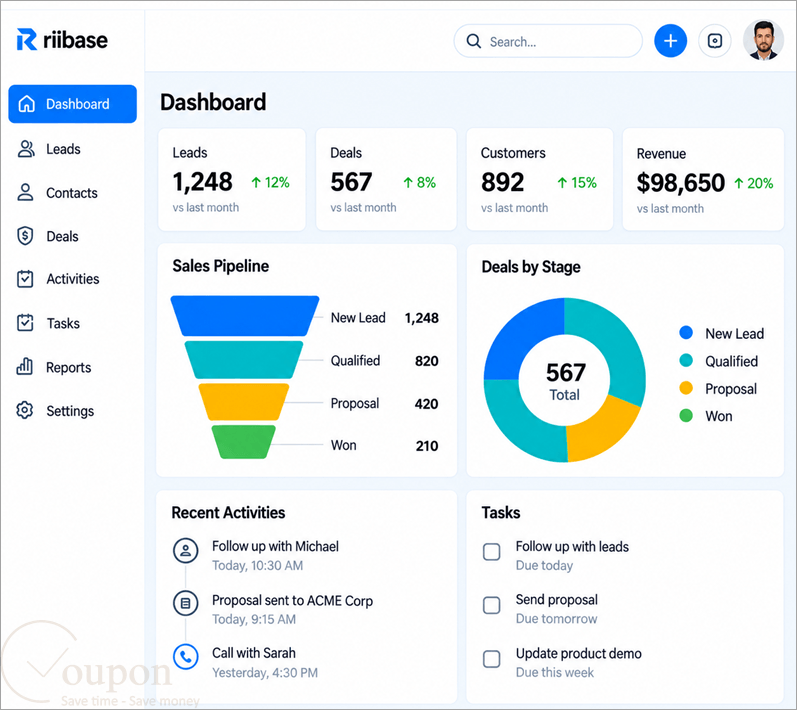Click the 567 Total donut center

pyautogui.click(x=565, y=381)
